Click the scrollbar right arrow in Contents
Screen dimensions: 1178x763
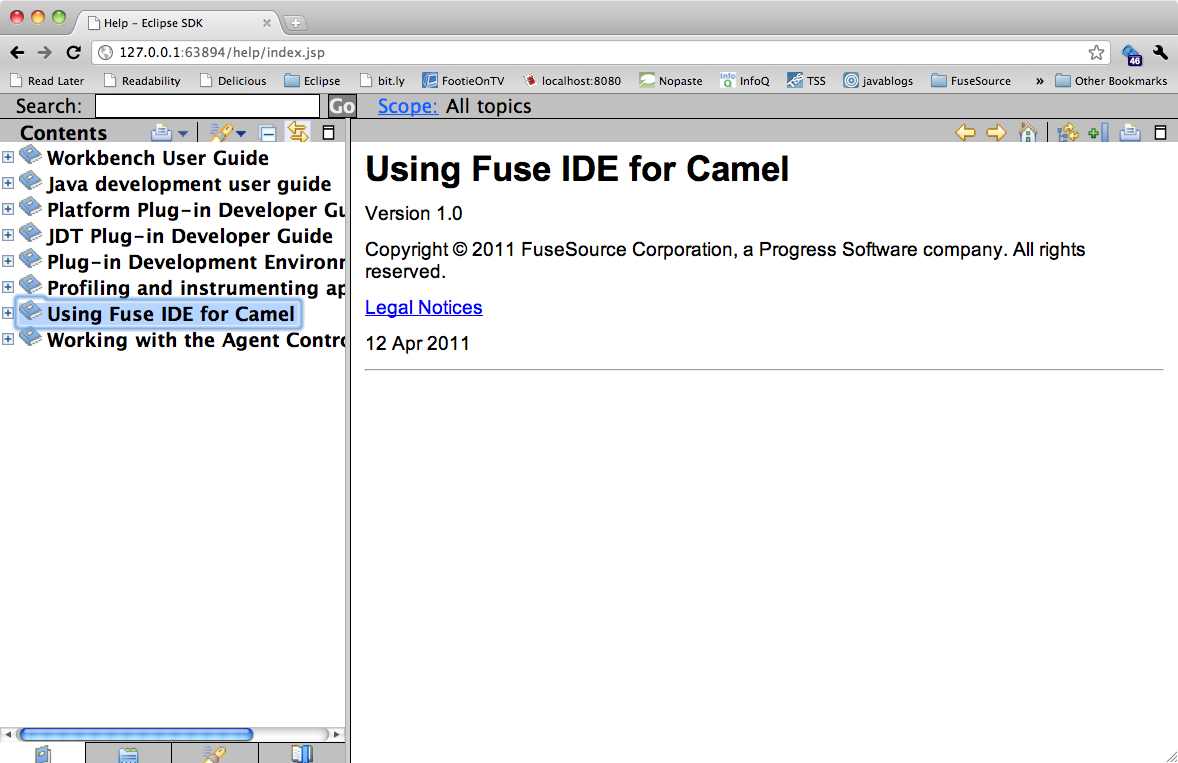[337, 734]
